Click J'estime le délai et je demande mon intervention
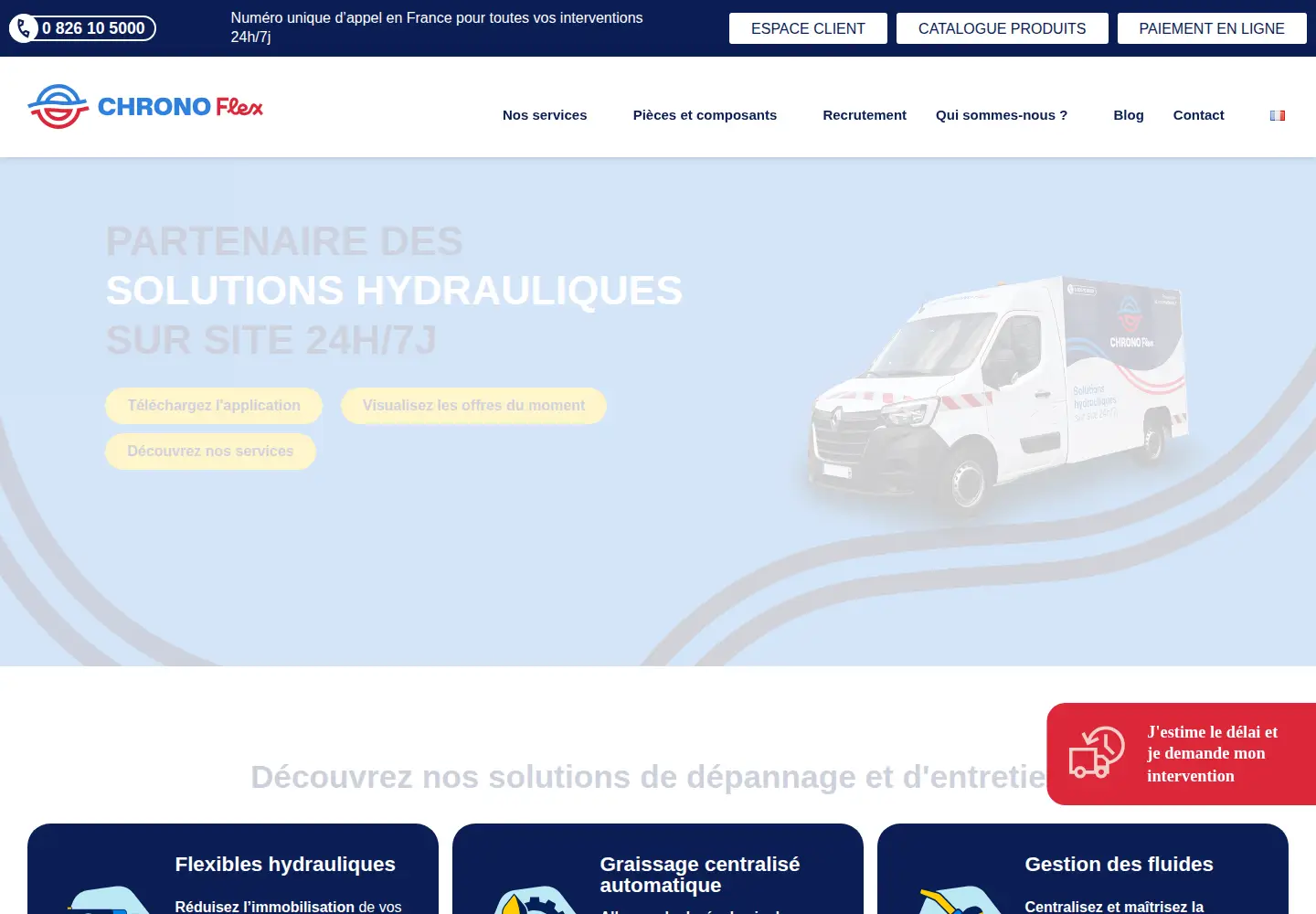This screenshot has width=1316, height=914. tap(1181, 754)
